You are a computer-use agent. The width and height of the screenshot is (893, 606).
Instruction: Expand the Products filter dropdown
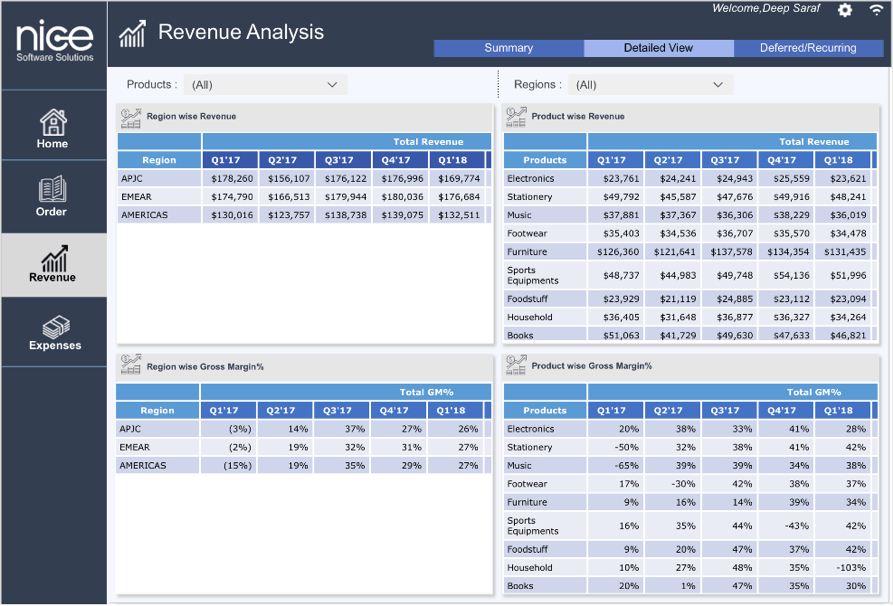[x=265, y=85]
